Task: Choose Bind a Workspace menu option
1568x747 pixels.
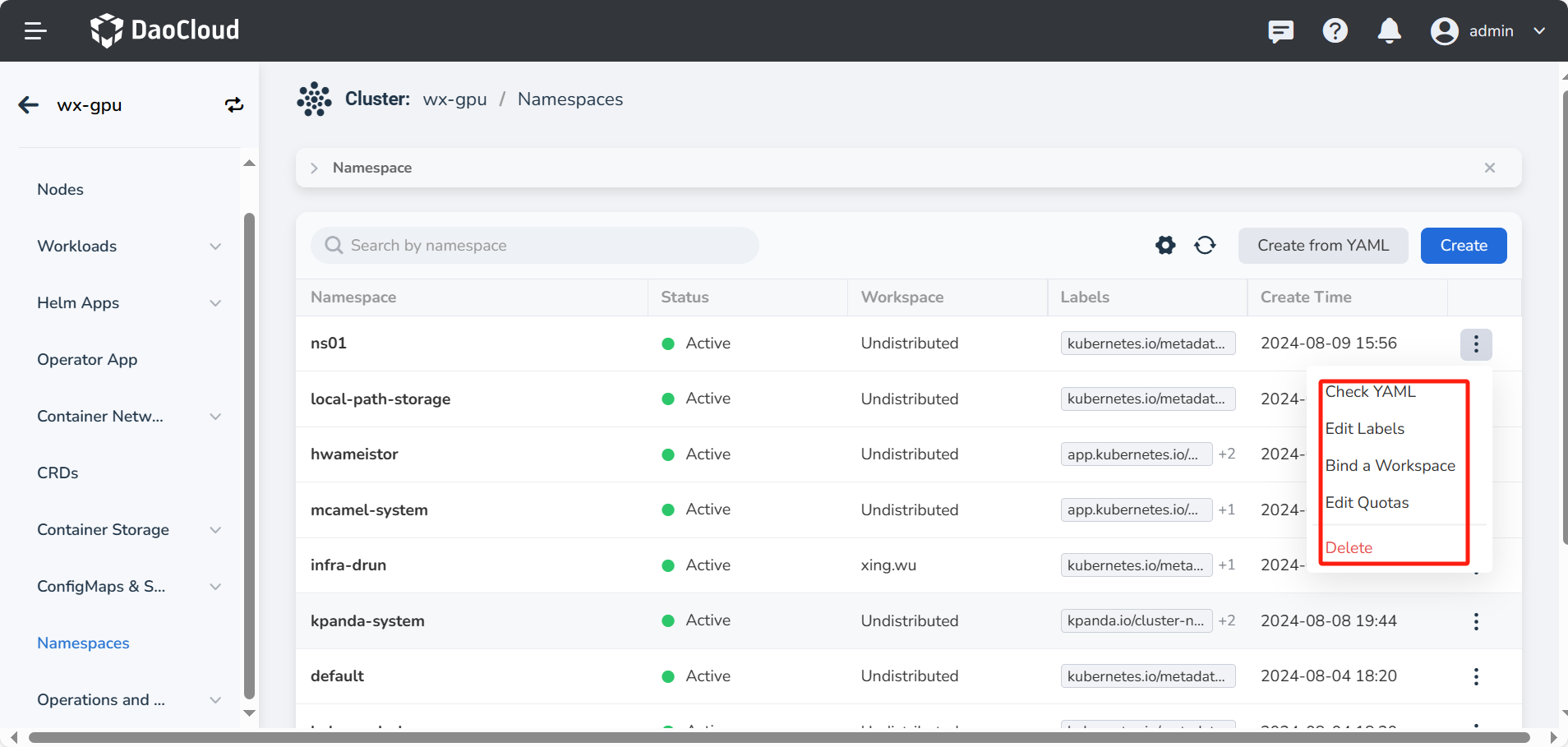Action: [1390, 466]
